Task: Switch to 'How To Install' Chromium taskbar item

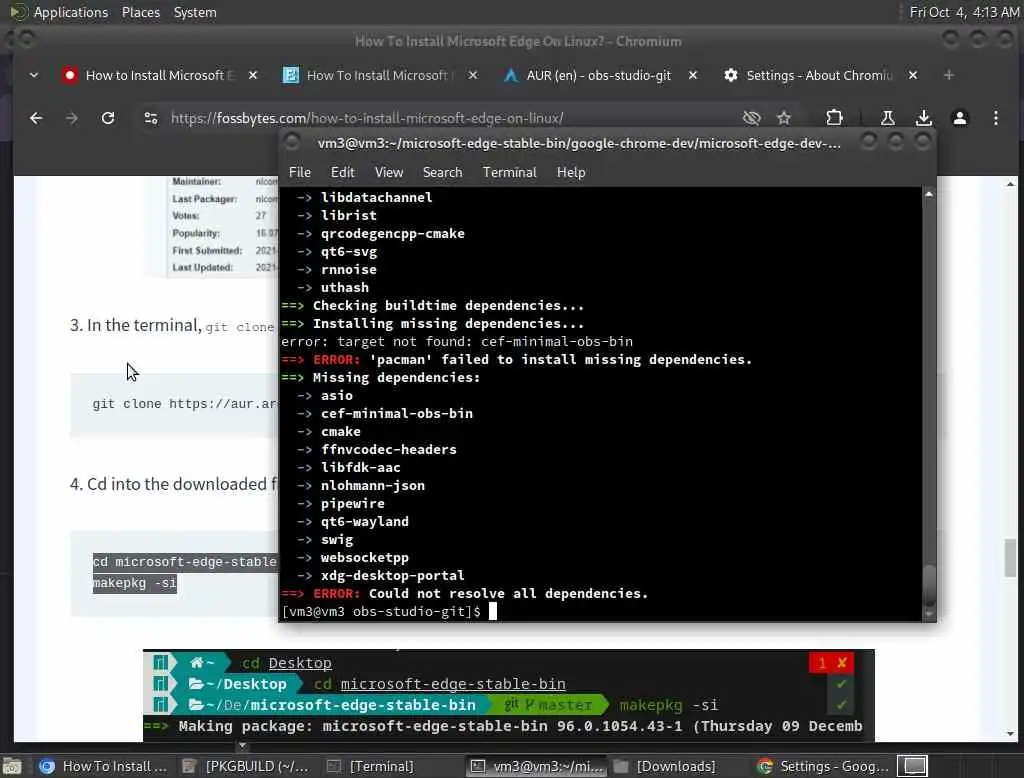Action: [x=102, y=766]
